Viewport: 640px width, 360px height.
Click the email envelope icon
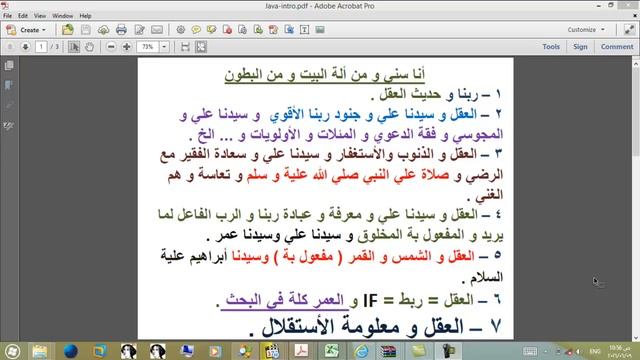point(157,29)
